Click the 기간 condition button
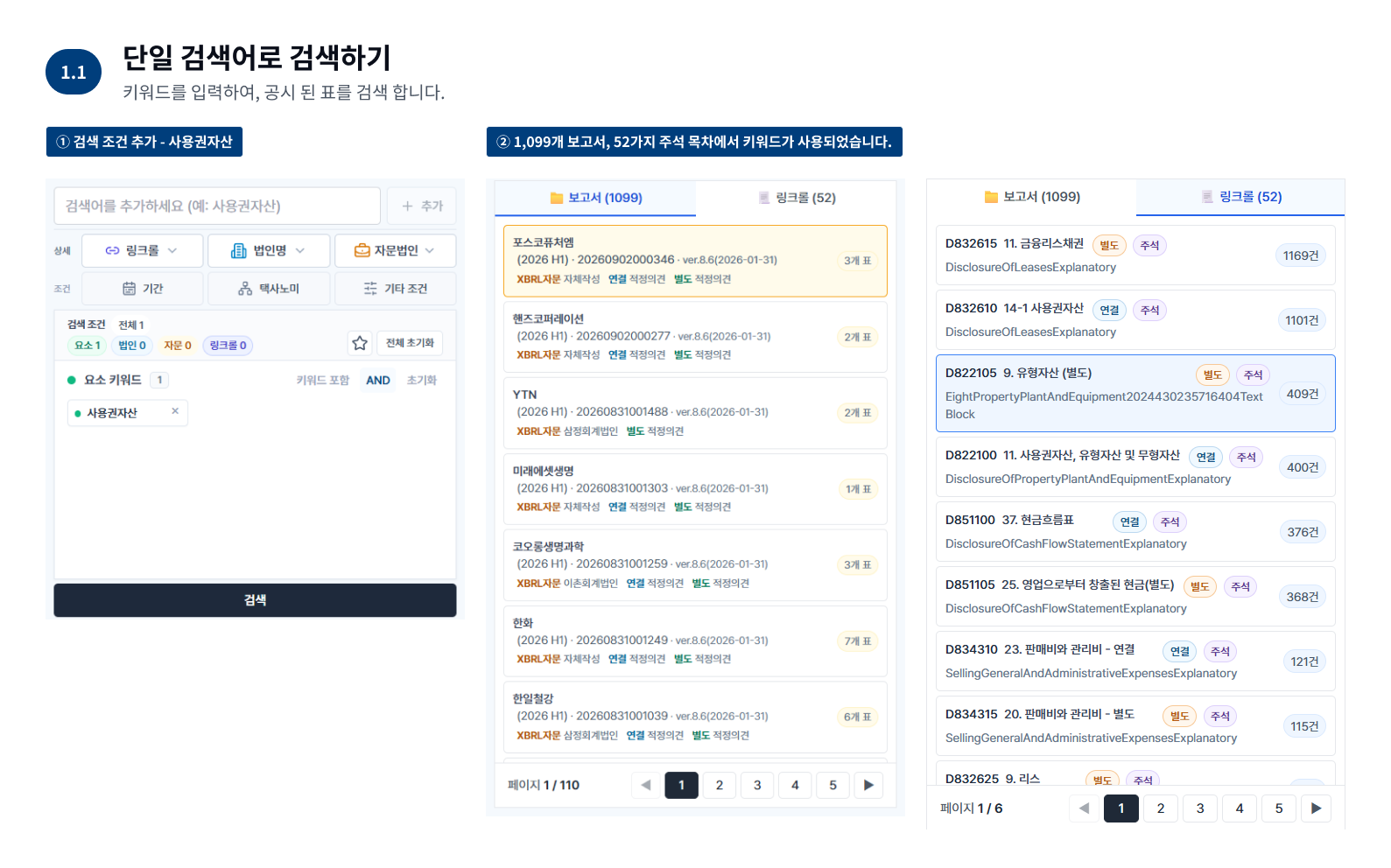This screenshot has width=1391, height=868. [142, 288]
